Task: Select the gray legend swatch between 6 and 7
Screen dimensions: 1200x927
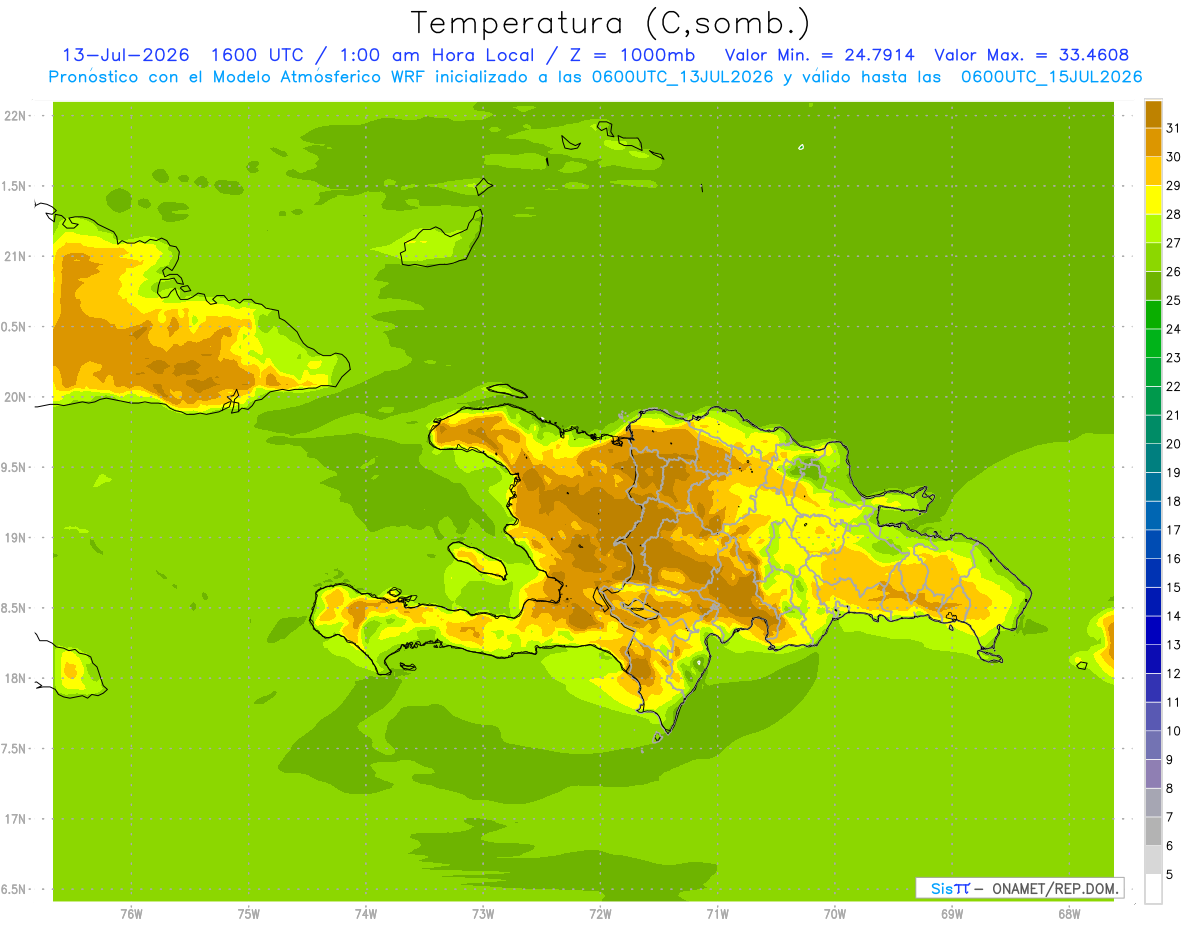Action: [1152, 831]
